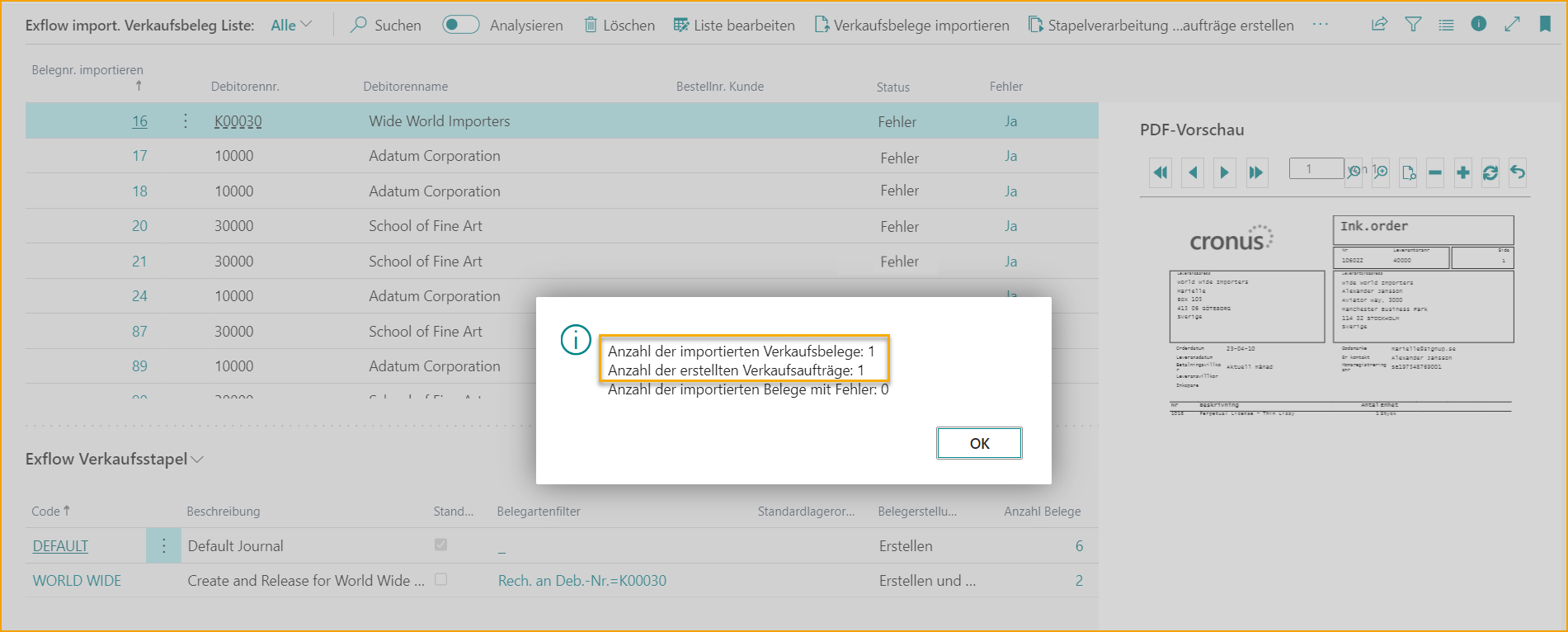
Task: Click Debitorenname column header
Action: click(405, 87)
